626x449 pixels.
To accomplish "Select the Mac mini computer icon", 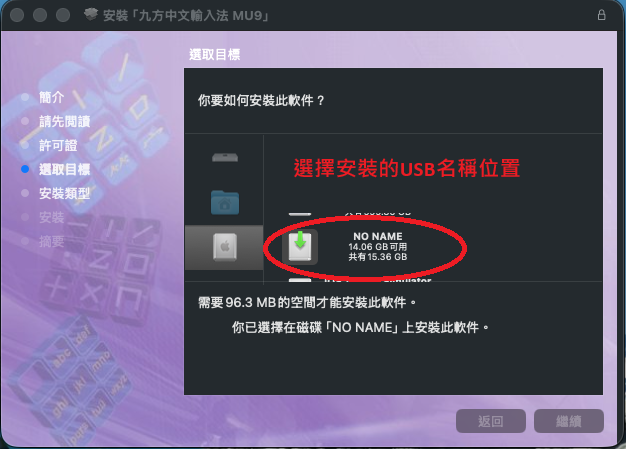I will (225, 158).
